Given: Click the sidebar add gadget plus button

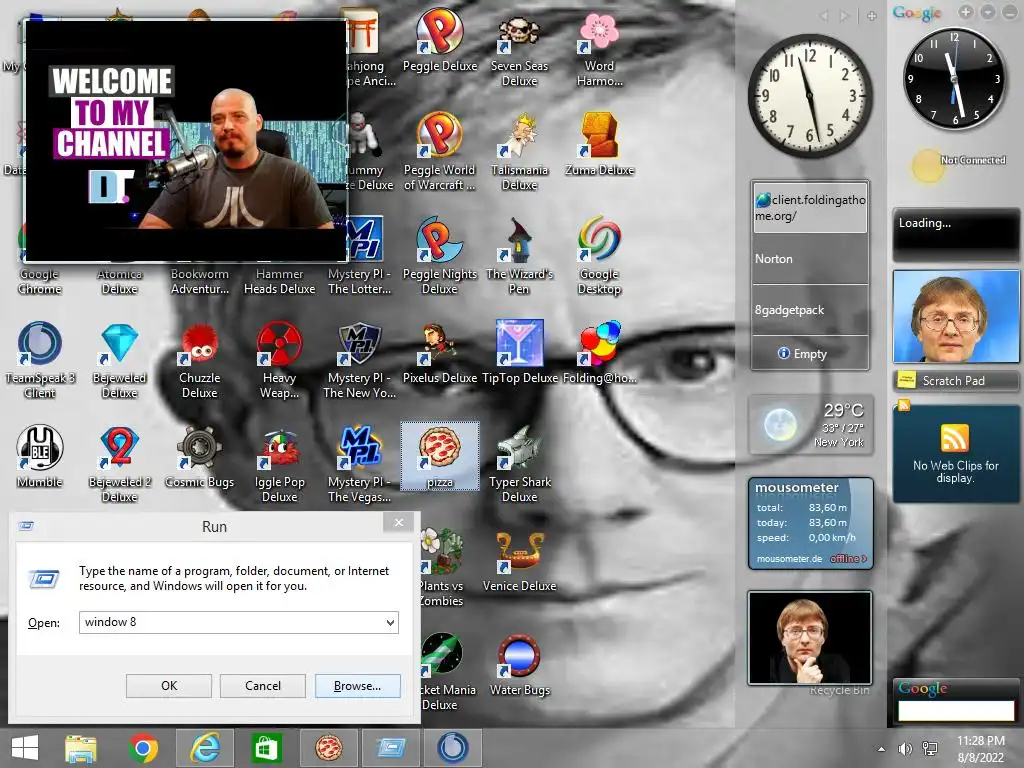Looking at the screenshot, I should pyautogui.click(x=966, y=12).
